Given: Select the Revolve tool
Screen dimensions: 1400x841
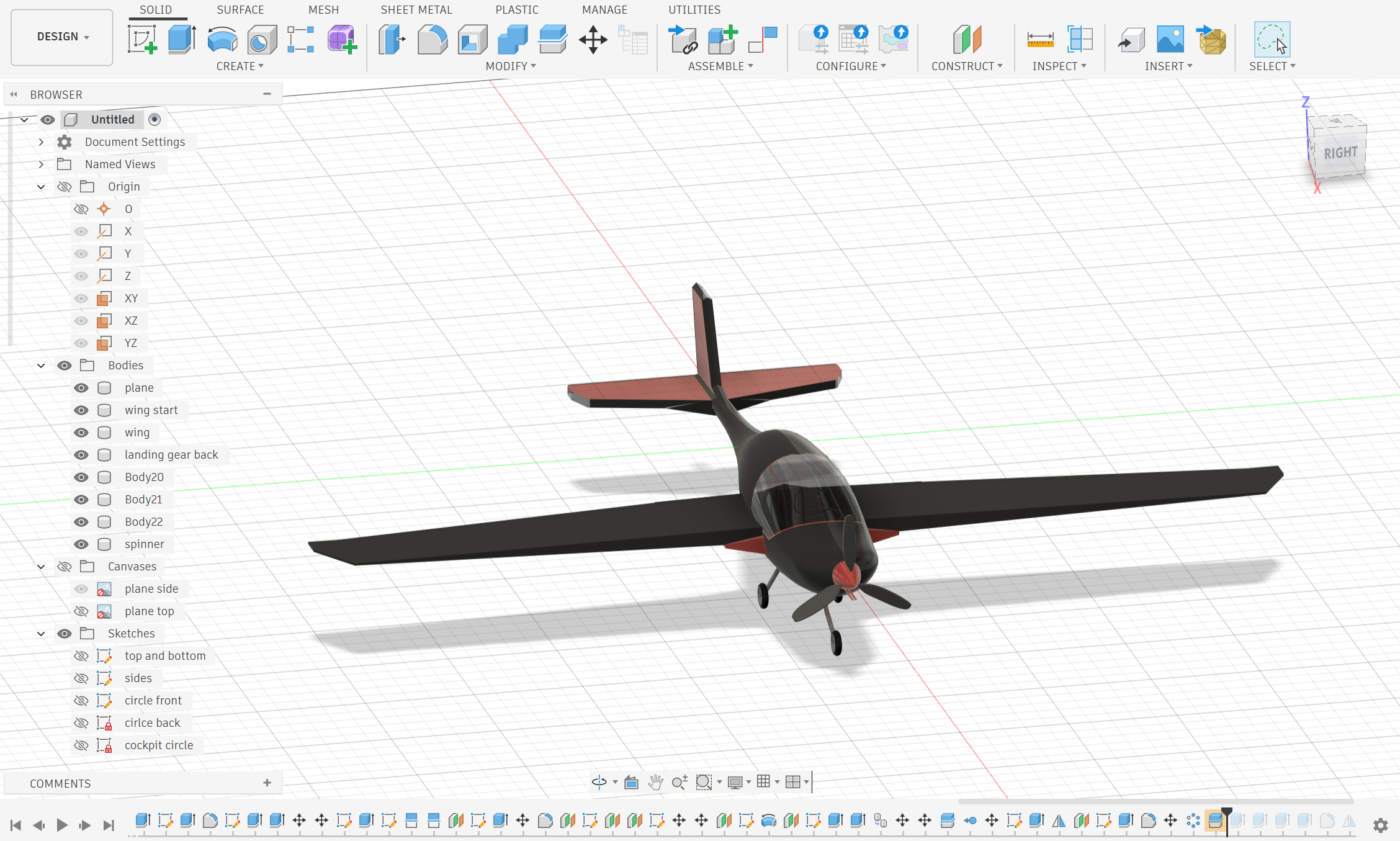Looking at the screenshot, I should pos(222,40).
